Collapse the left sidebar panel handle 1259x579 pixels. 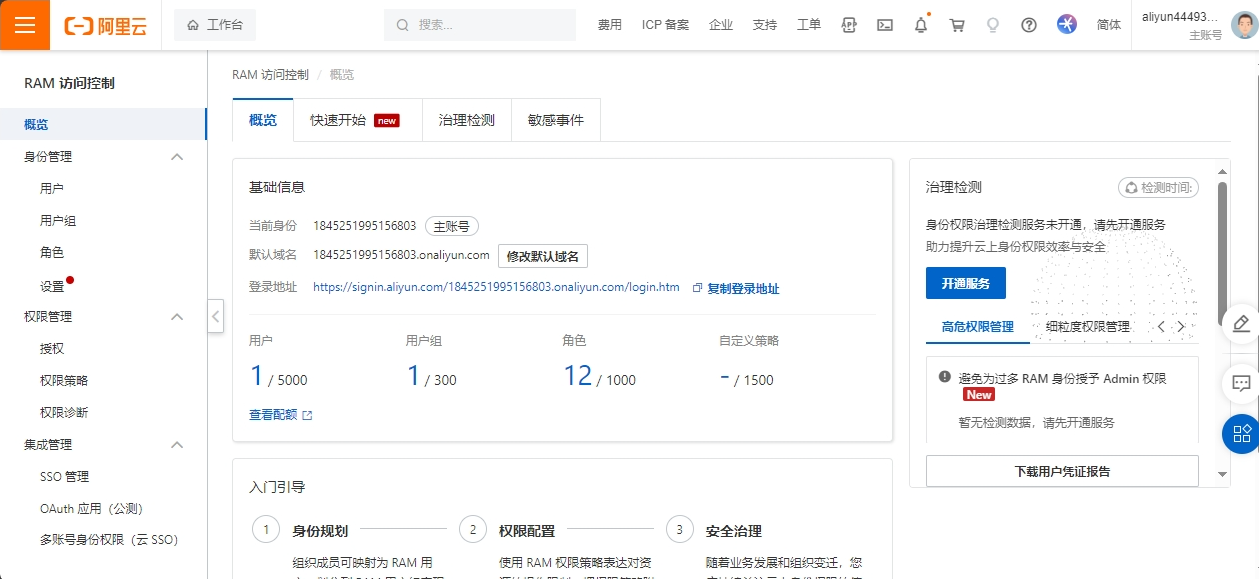[x=215, y=316]
